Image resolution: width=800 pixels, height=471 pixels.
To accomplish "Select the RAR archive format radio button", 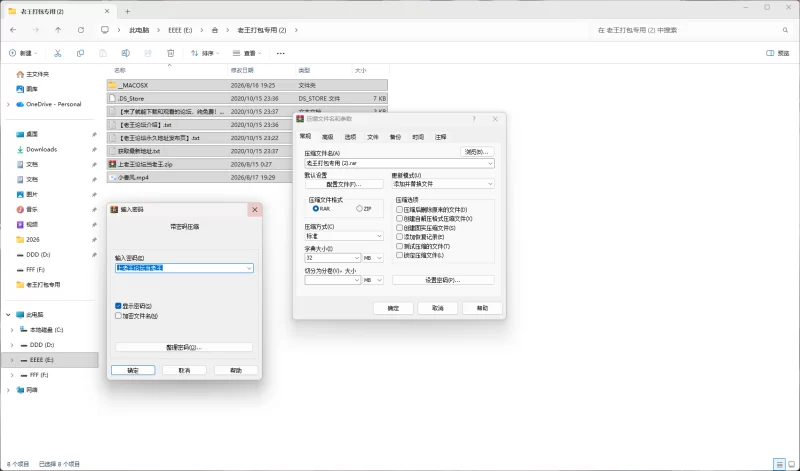I will coord(316,209).
